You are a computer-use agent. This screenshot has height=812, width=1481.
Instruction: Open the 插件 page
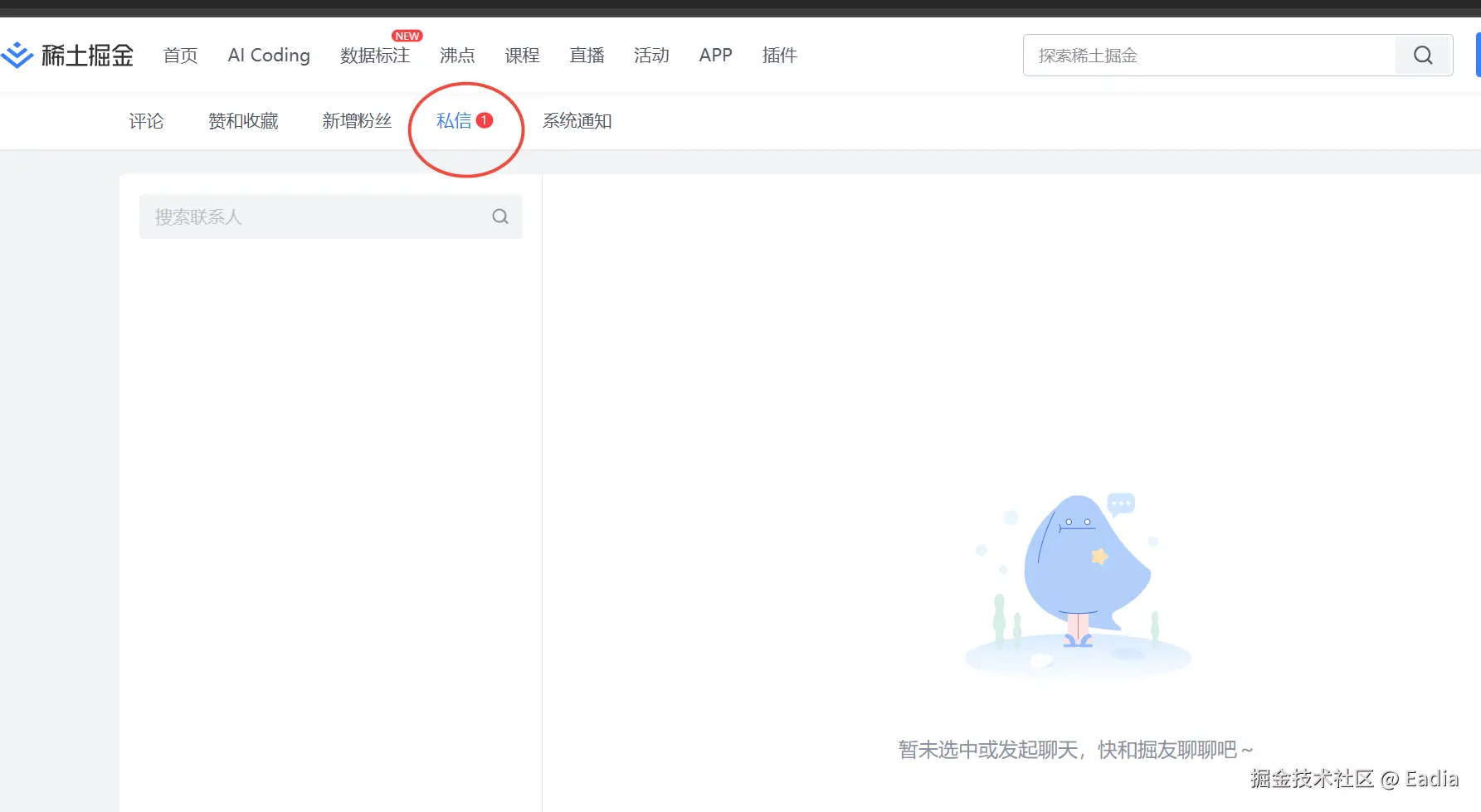click(779, 56)
